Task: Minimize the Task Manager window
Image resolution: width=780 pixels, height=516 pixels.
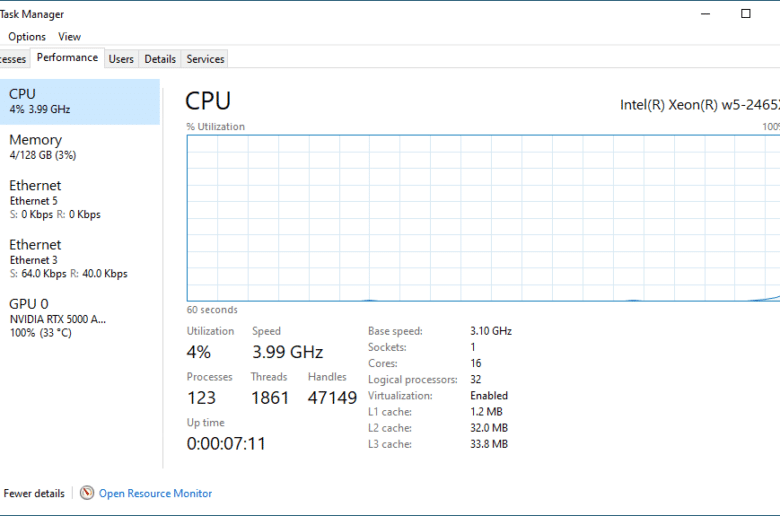Action: (705, 14)
